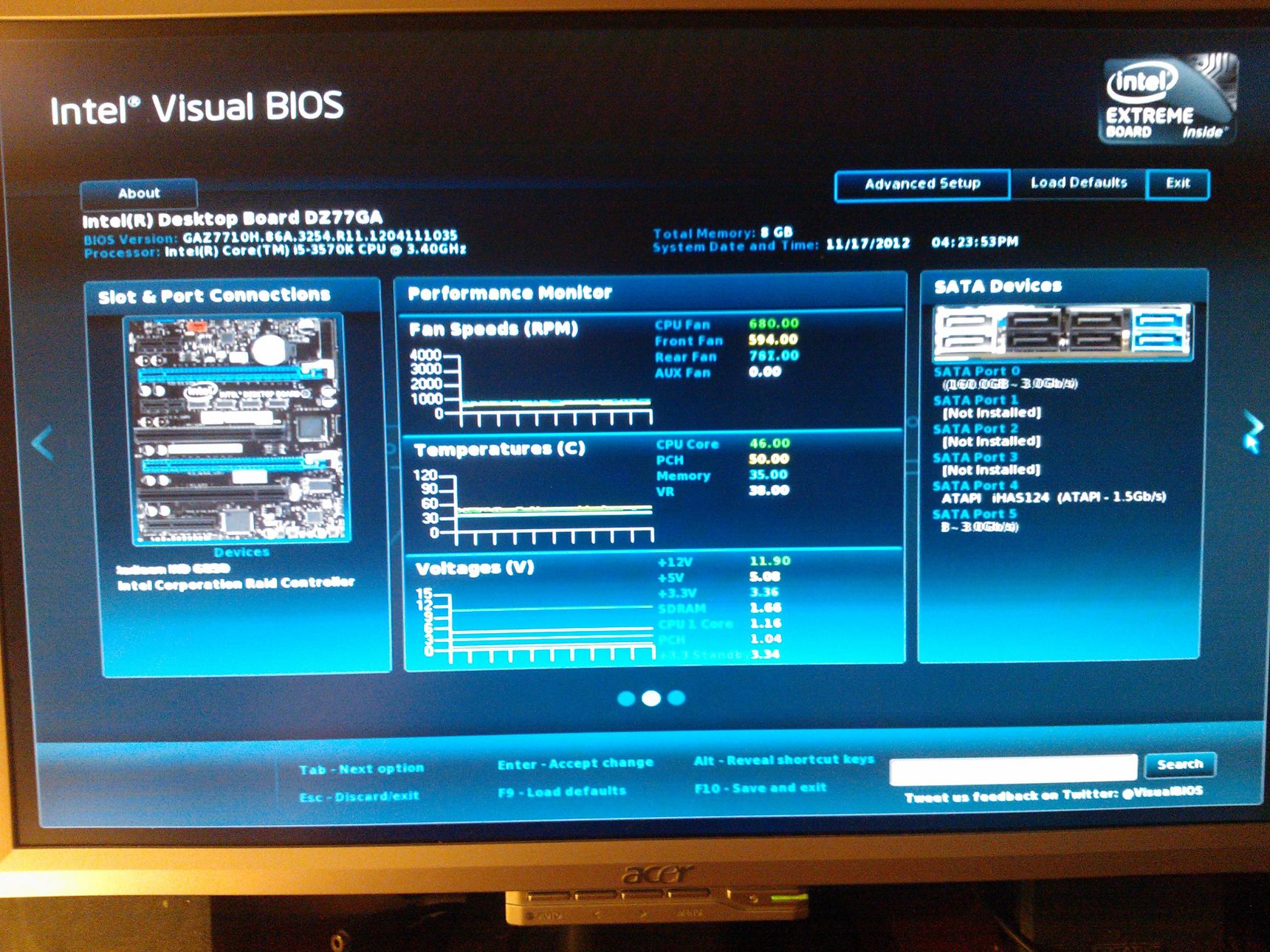Click the Devices label under motherboard
1270x952 pixels.
point(241,552)
